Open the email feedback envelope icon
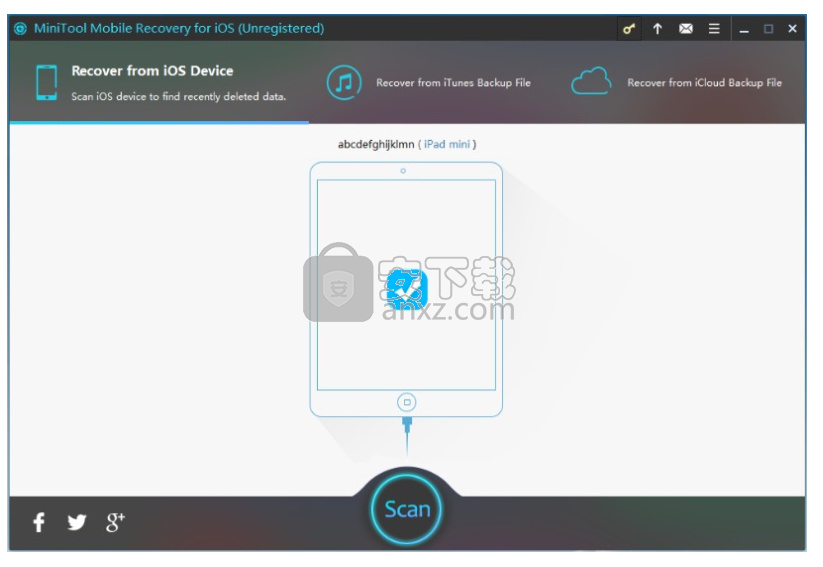The image size is (823, 567). (x=685, y=29)
